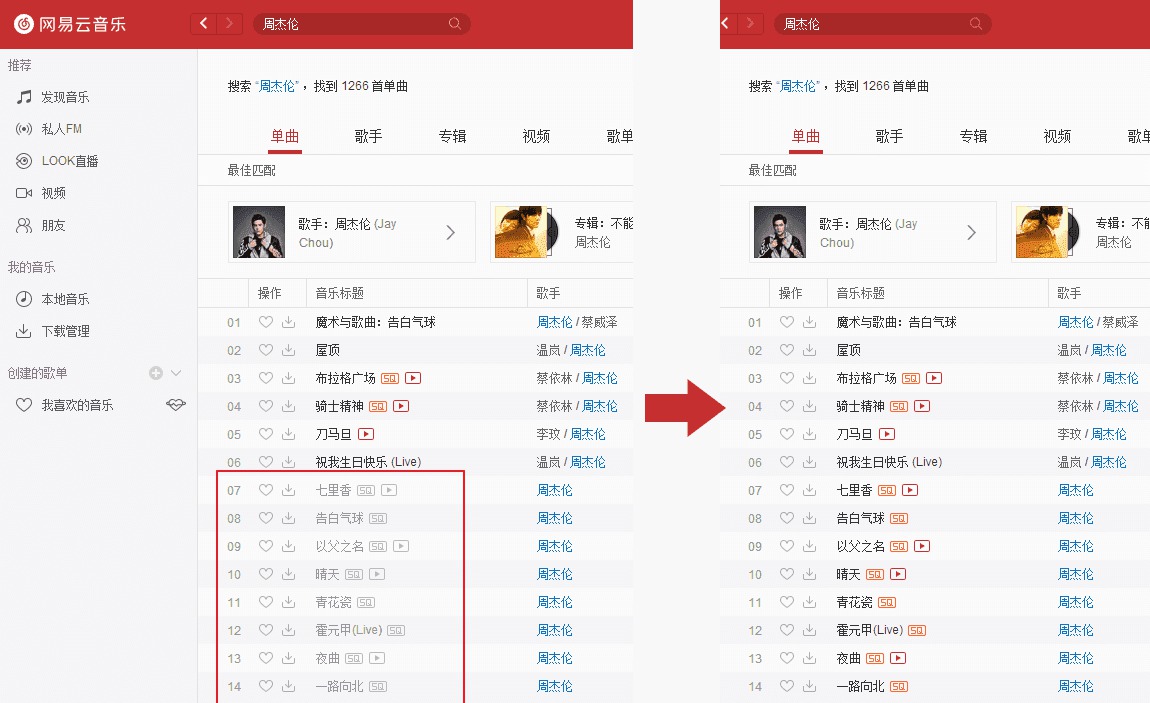Screen dimensions: 1150x703
Task: Select 单曲 tab in left window
Action: click(285, 136)
